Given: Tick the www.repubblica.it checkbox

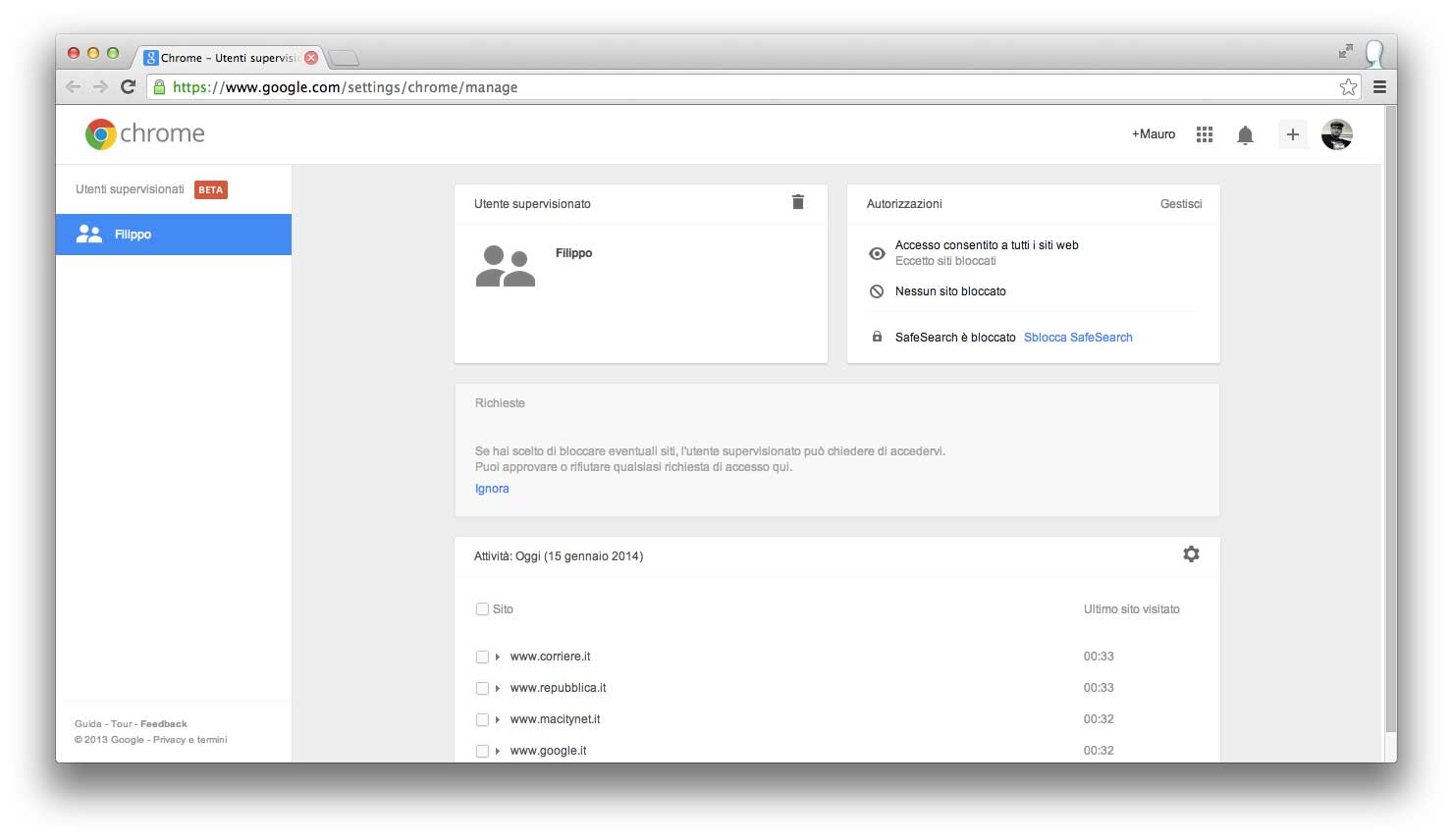Looking at the screenshot, I should (x=482, y=688).
